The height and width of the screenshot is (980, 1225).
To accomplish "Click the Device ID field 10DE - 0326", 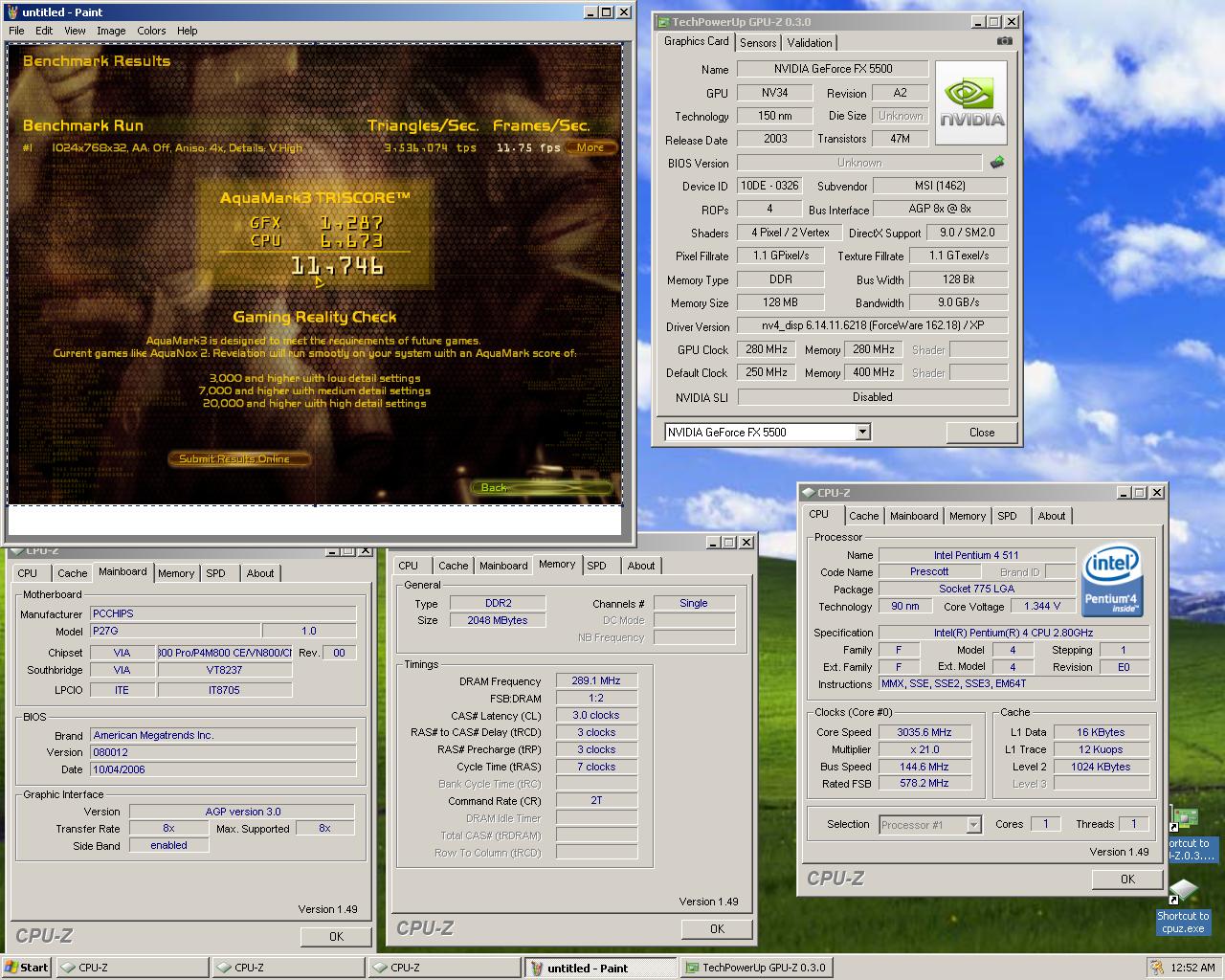I will [768, 186].
